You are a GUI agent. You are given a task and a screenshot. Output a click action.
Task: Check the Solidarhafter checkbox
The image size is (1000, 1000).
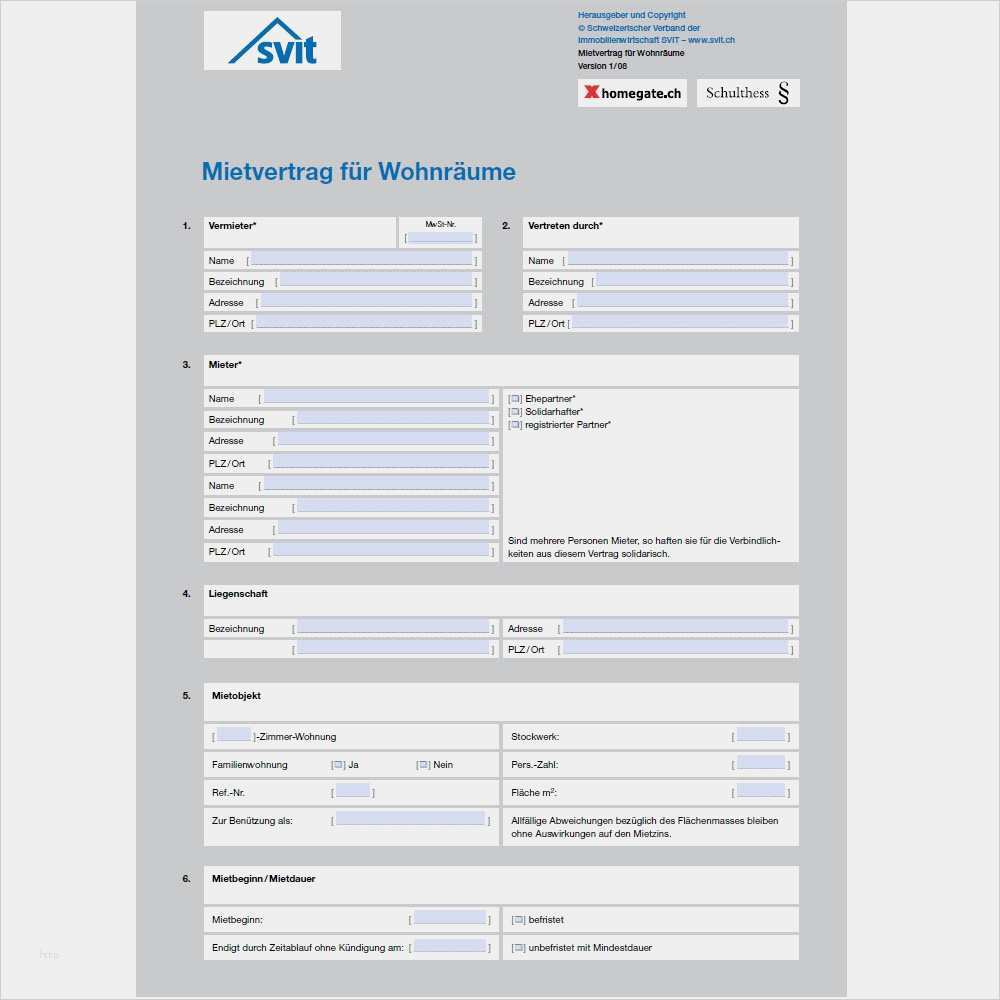click(x=515, y=412)
